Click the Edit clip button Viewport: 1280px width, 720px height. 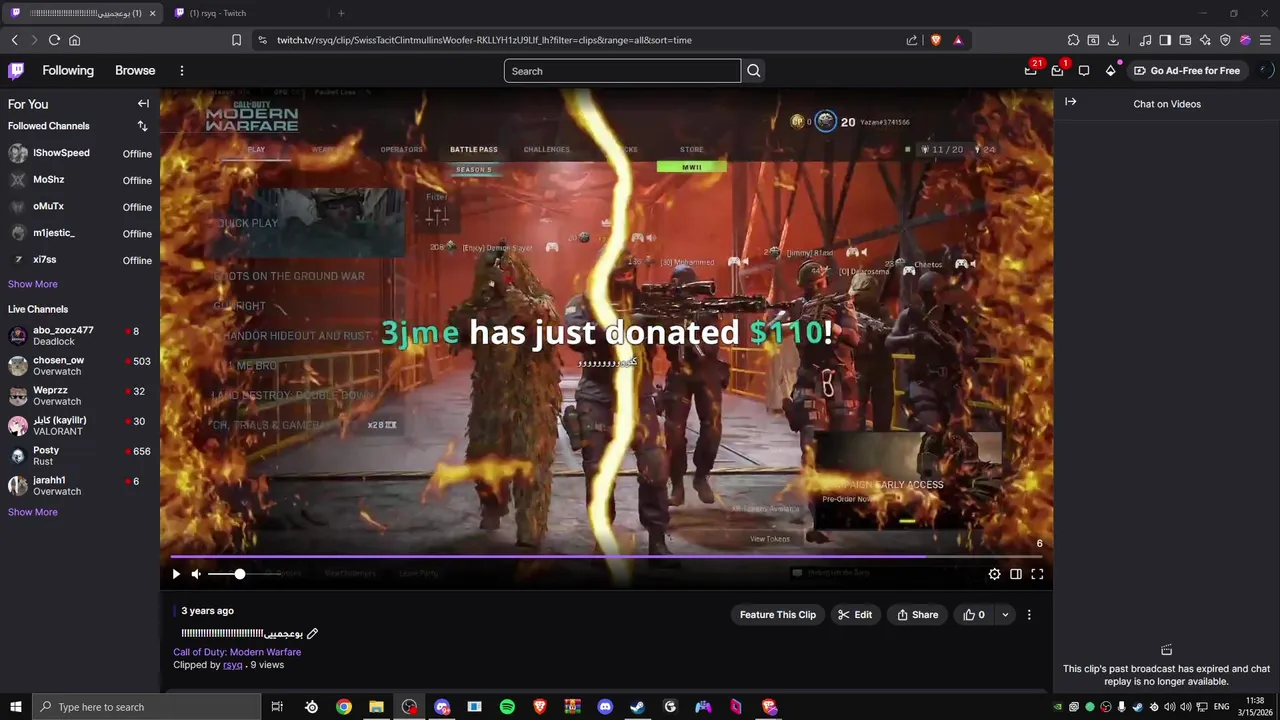click(x=855, y=615)
